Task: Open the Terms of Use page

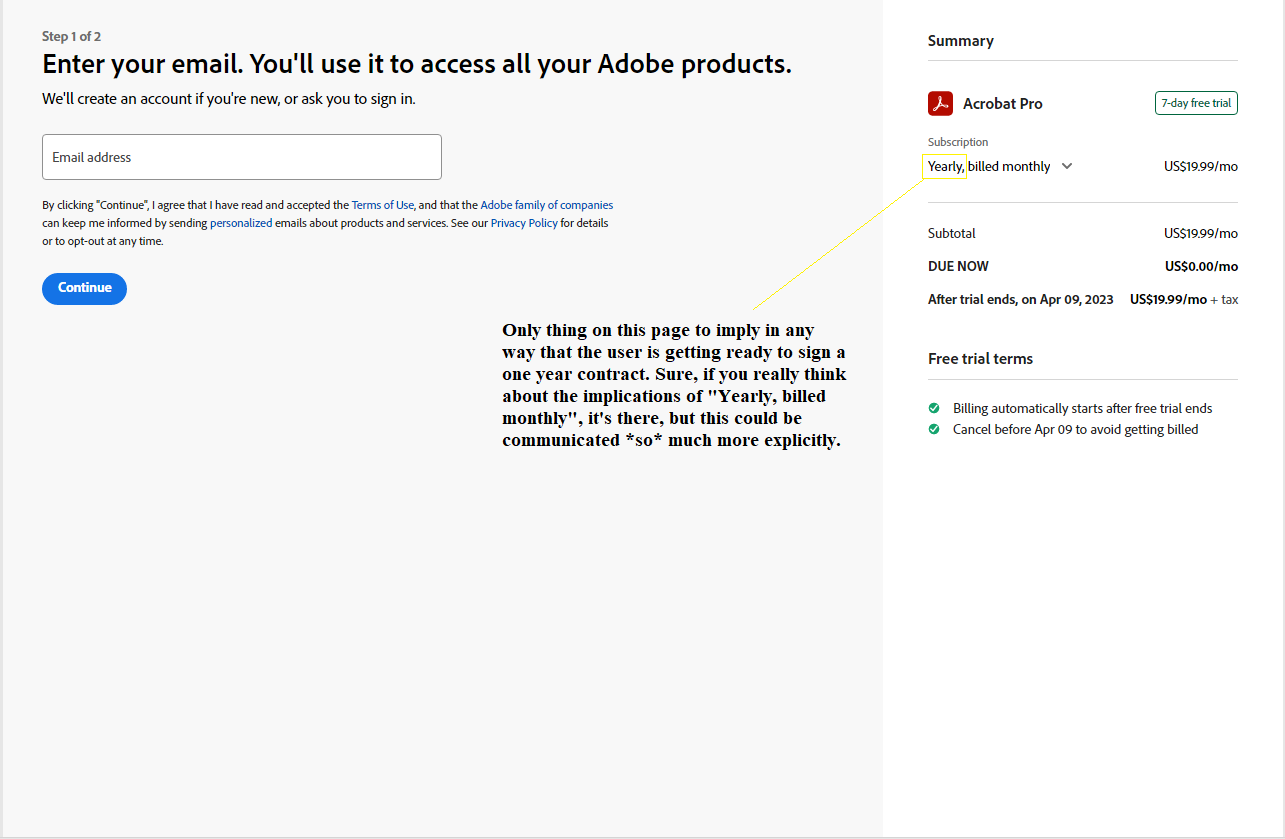Action: click(x=382, y=204)
